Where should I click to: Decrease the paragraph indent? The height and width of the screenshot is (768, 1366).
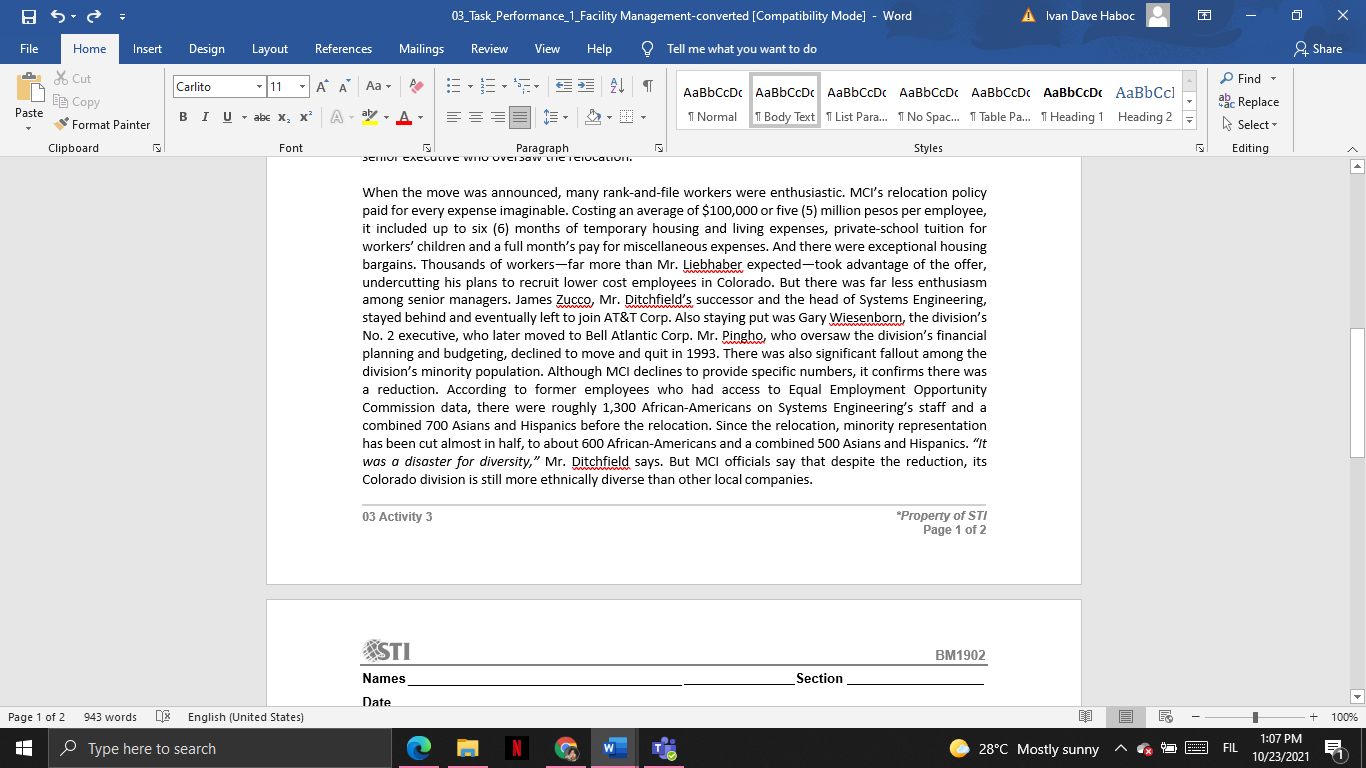pos(563,87)
